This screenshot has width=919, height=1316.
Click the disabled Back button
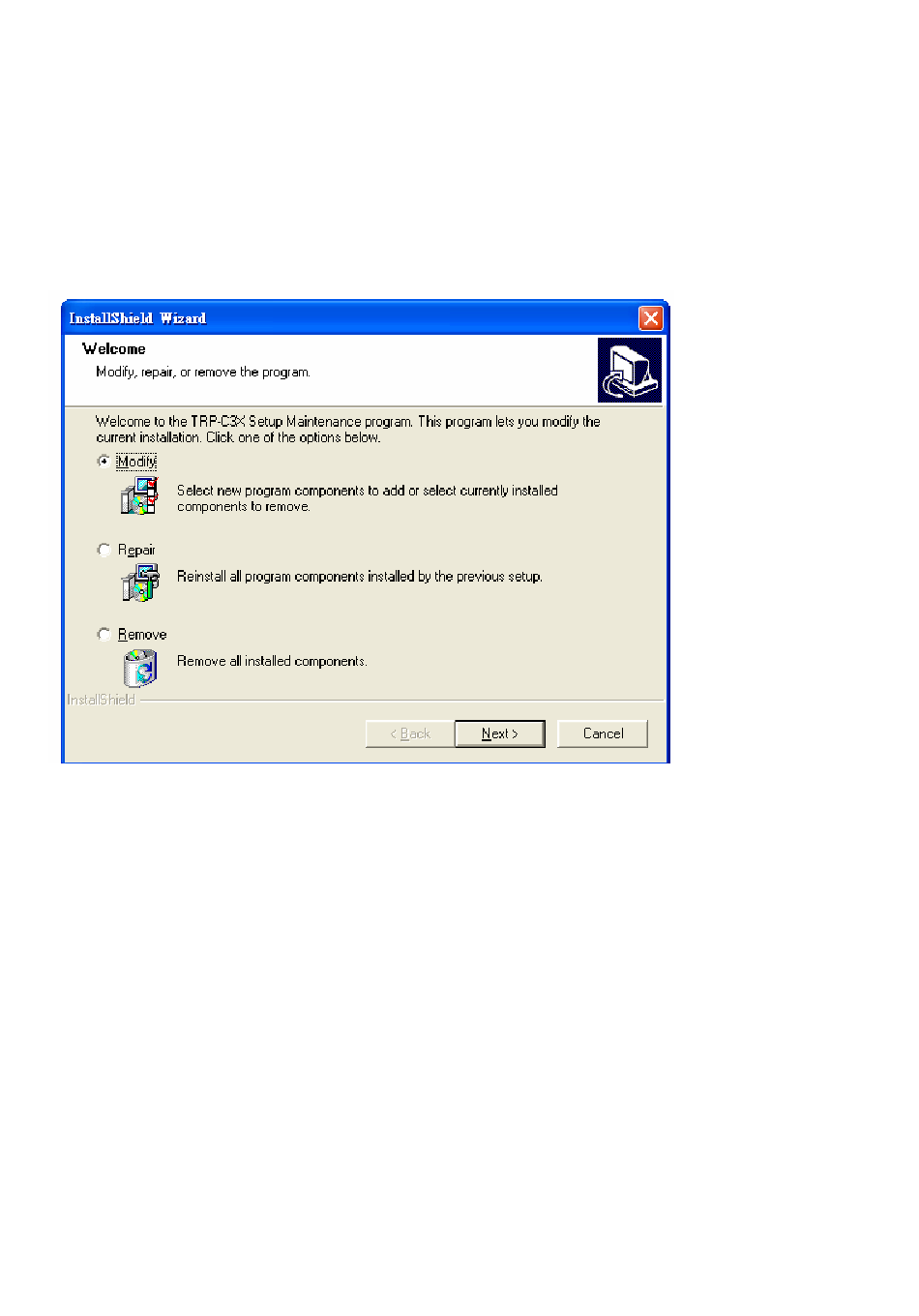(x=410, y=733)
